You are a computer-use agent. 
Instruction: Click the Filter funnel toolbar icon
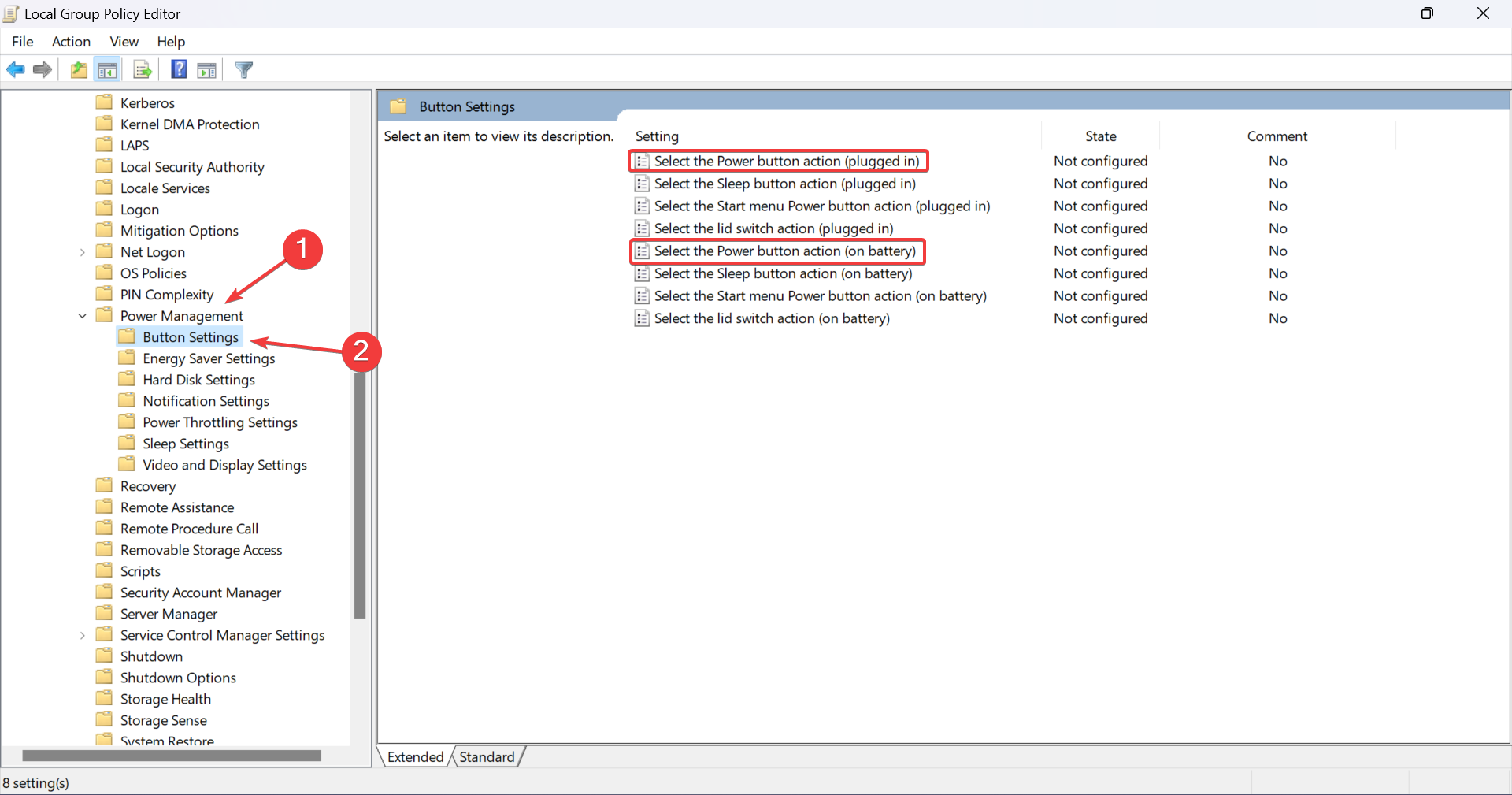point(244,70)
